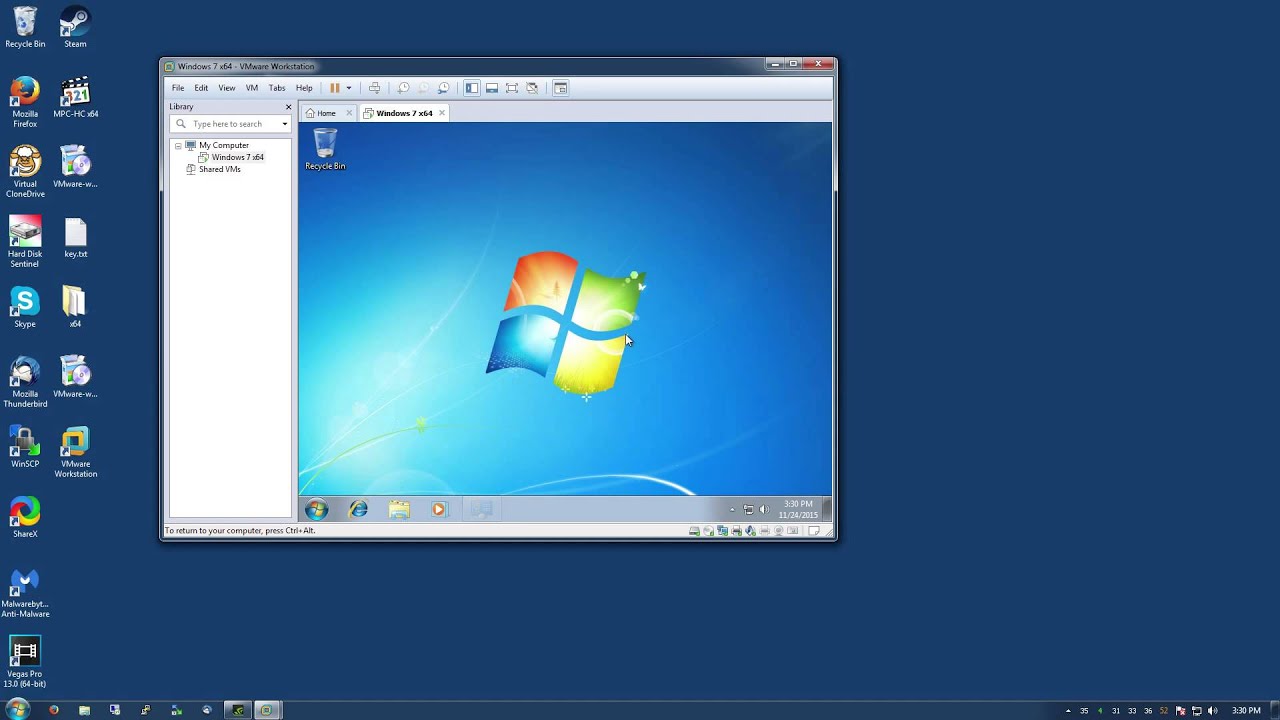
Task: Select the key.txt file on desktop
Action: [x=75, y=238]
